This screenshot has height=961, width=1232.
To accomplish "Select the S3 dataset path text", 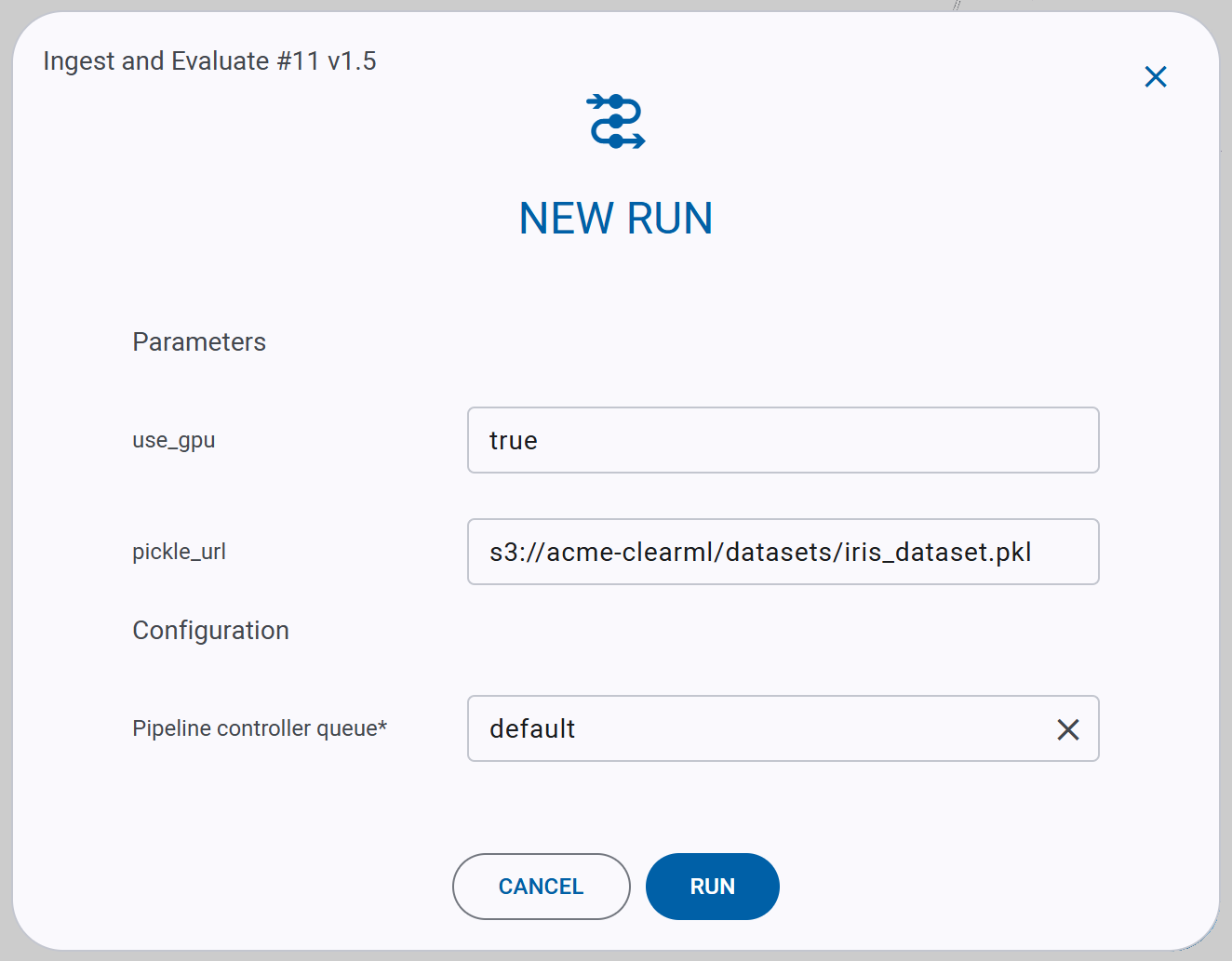I will click(x=760, y=552).
